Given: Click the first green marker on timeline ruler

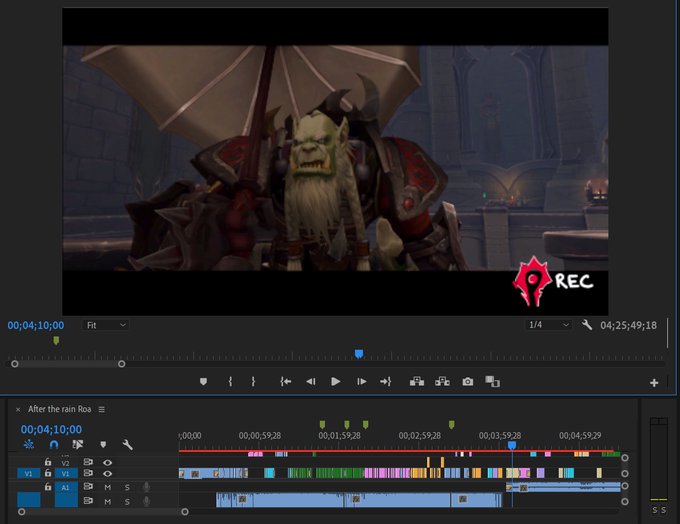Looking at the screenshot, I should pyautogui.click(x=322, y=424).
